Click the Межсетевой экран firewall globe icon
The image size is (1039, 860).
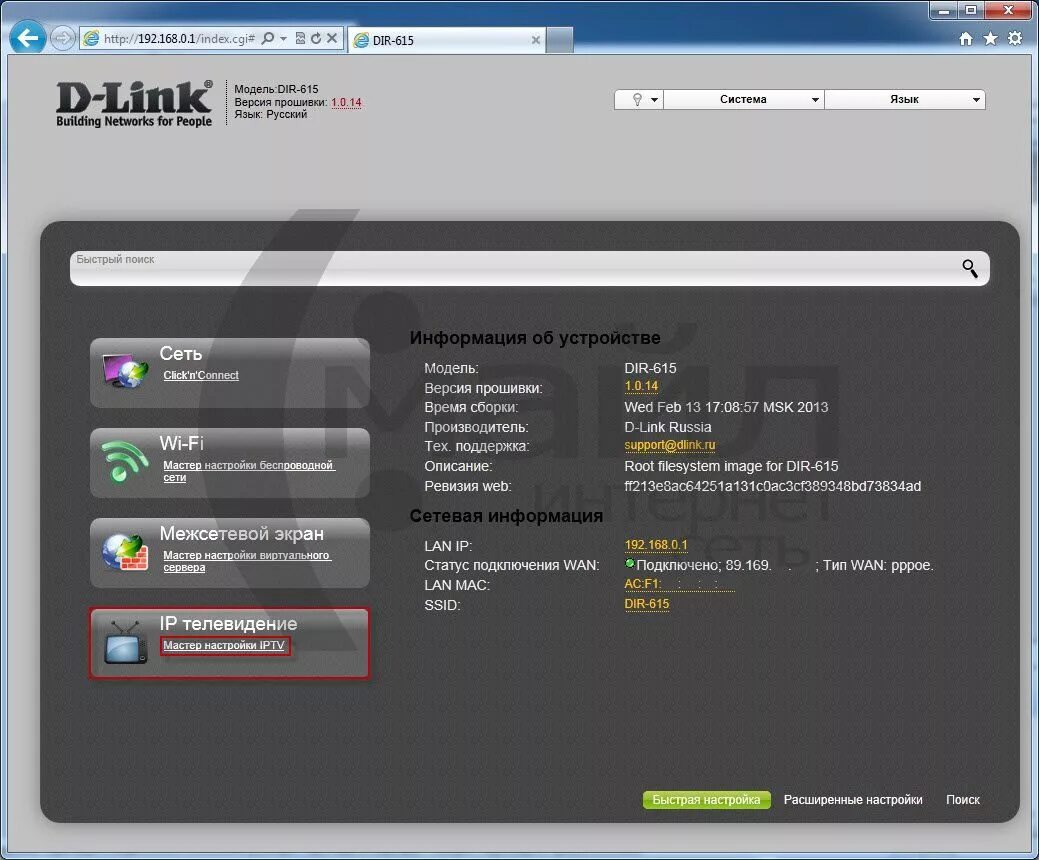pos(125,551)
